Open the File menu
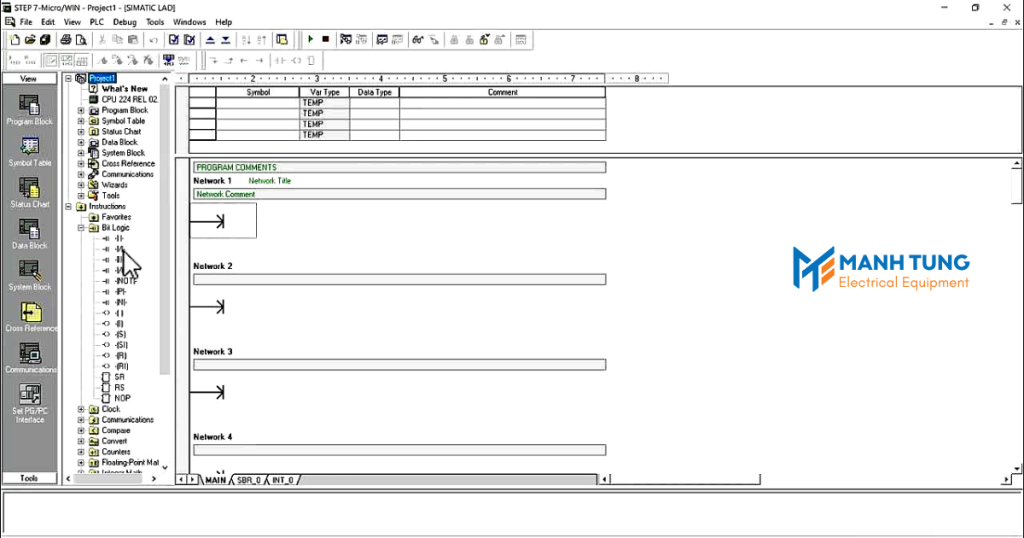Viewport: 1024px width, 538px height. point(26,22)
